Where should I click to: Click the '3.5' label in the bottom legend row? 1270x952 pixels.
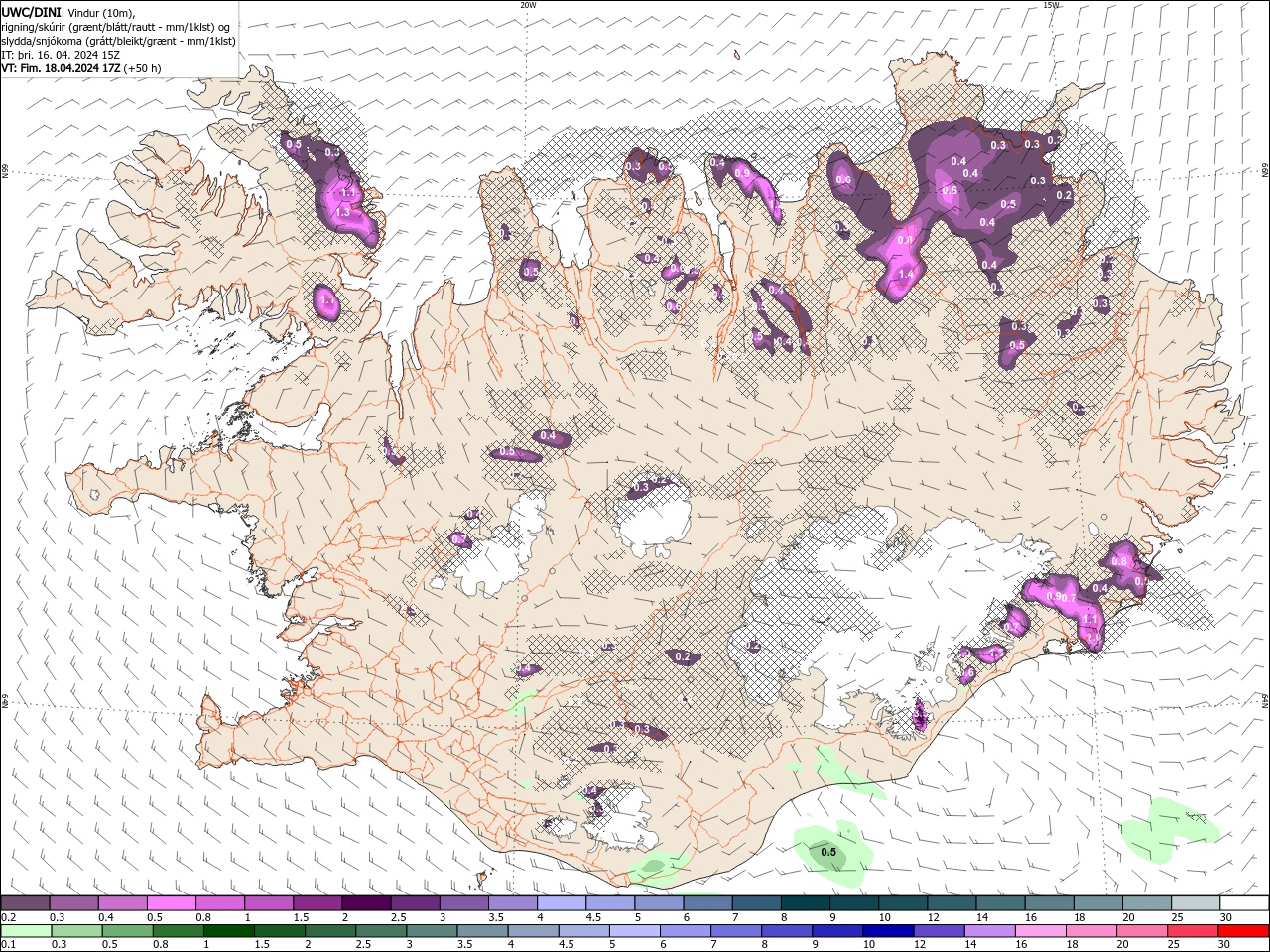pyautogui.click(x=465, y=945)
